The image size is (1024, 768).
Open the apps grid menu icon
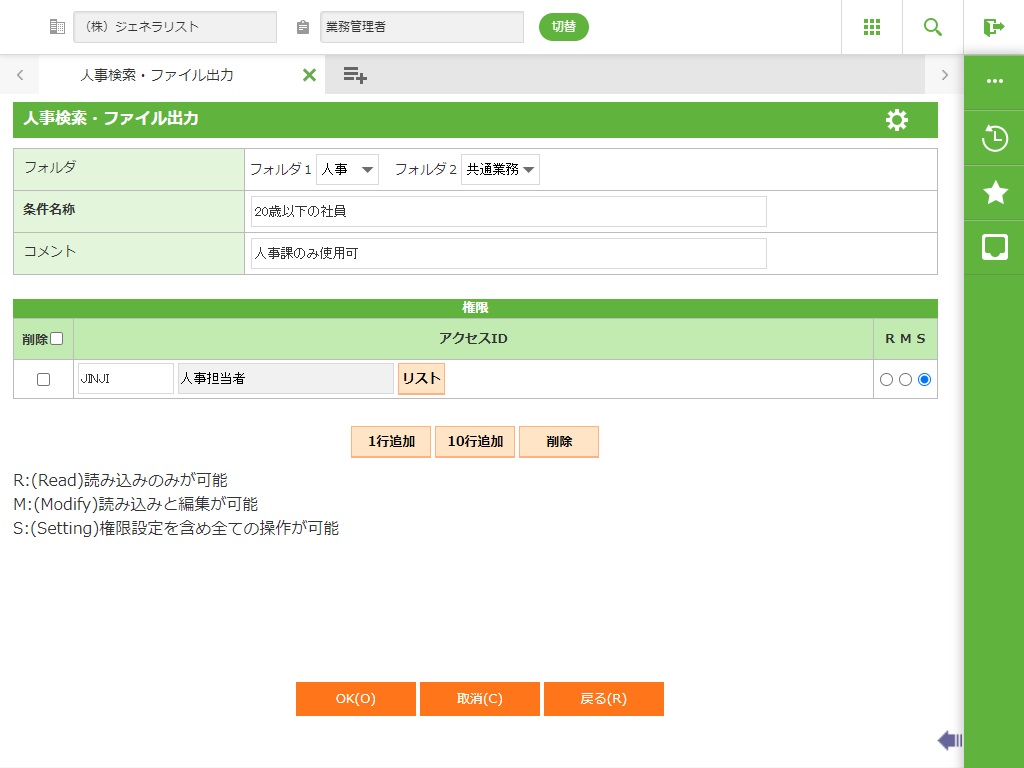(871, 27)
